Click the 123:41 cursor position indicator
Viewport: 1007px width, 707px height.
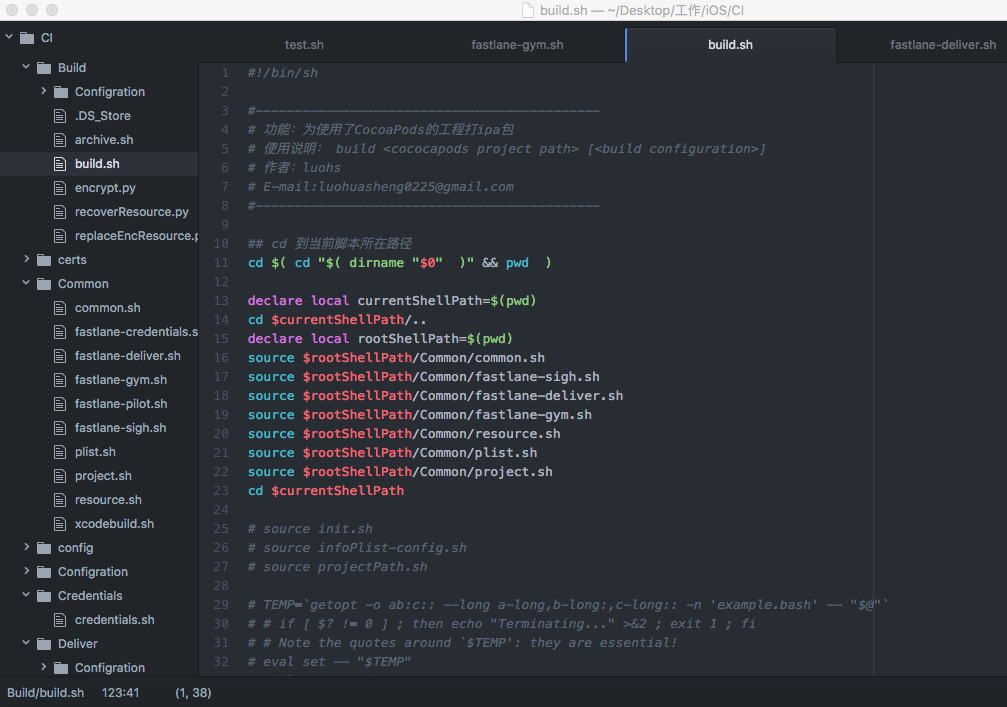tap(120, 693)
